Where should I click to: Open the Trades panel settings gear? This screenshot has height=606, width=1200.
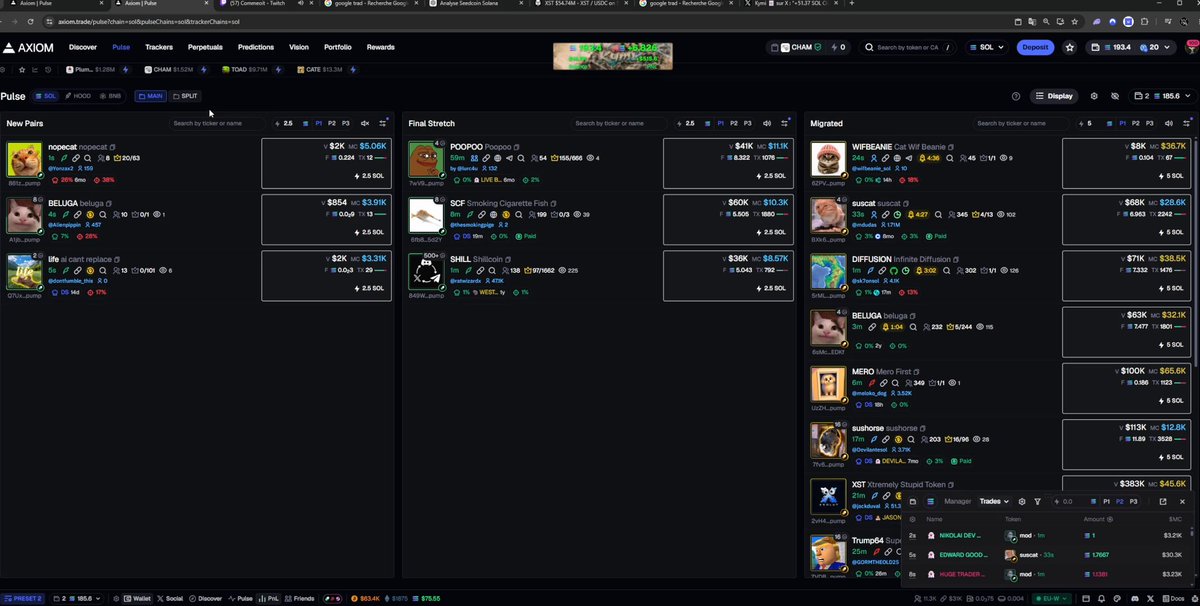coord(1021,502)
